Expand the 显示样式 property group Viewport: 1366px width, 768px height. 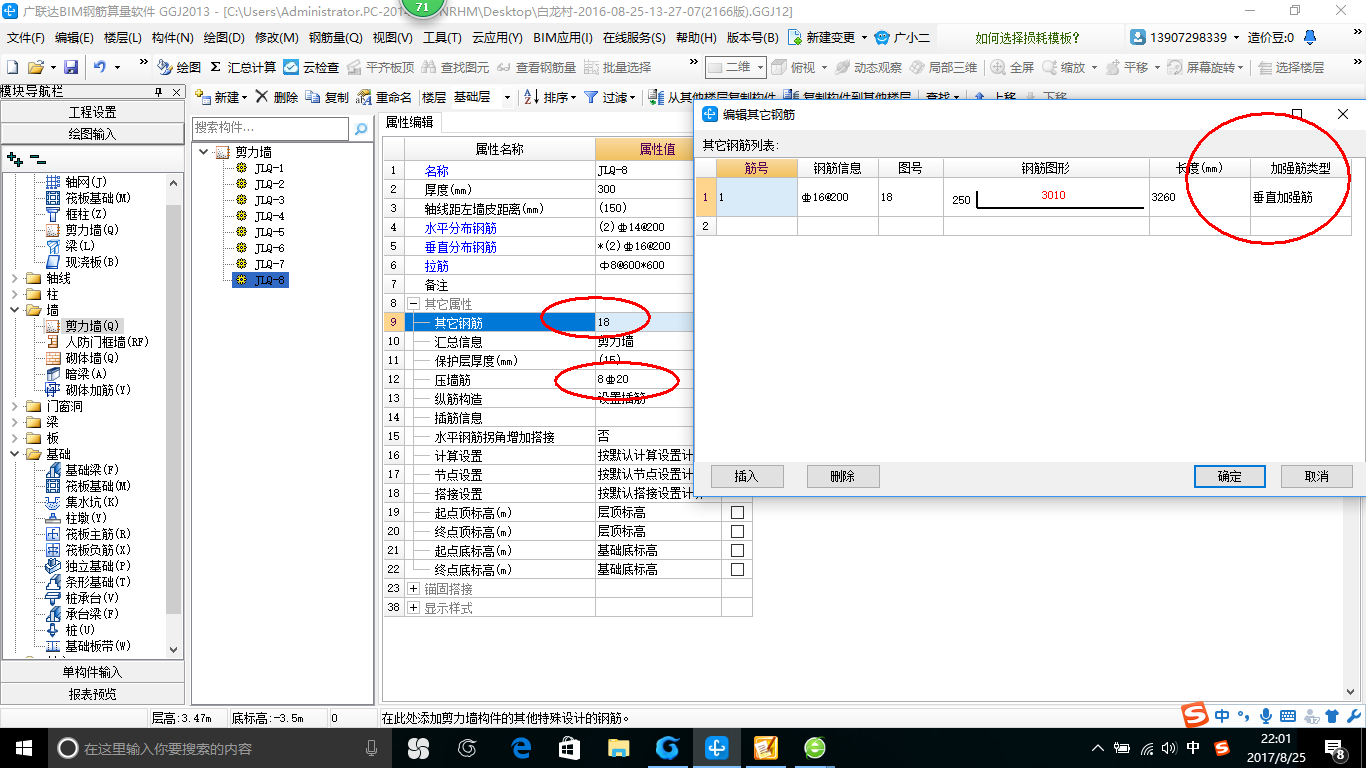[414, 608]
